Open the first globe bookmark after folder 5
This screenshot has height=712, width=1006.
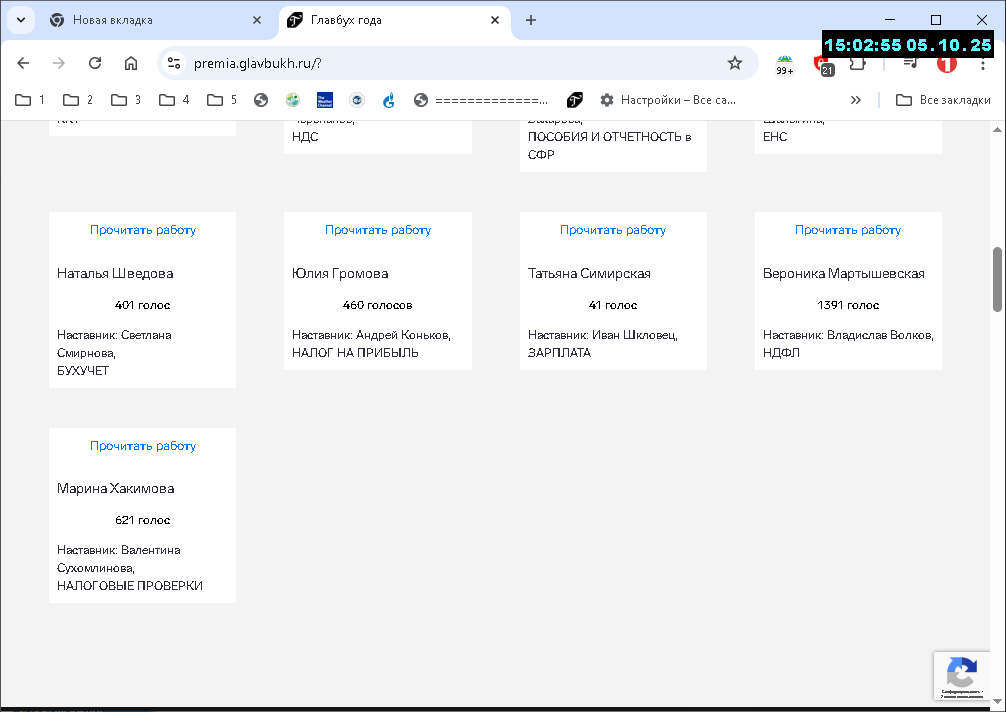(x=260, y=100)
